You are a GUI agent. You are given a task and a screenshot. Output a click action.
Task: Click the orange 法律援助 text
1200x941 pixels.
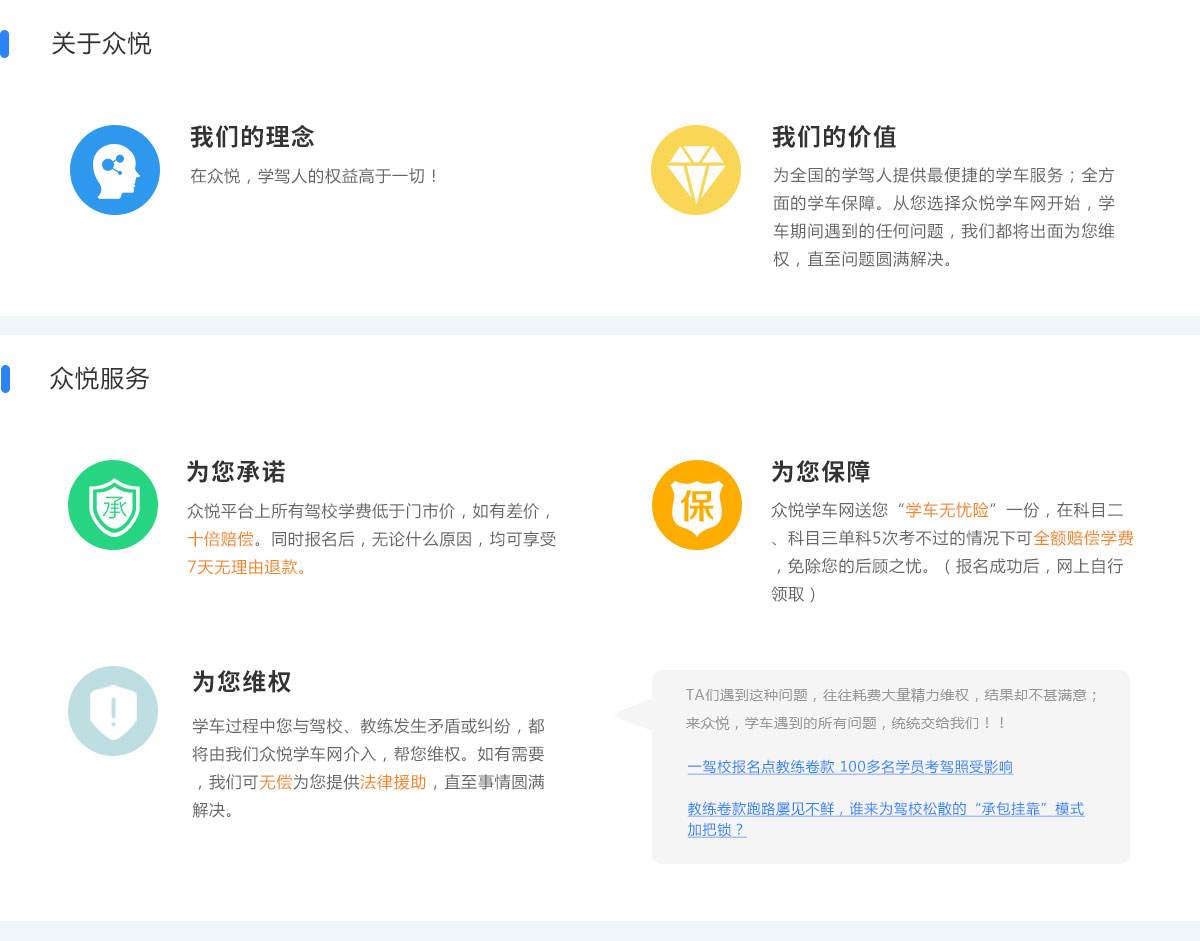click(x=393, y=782)
